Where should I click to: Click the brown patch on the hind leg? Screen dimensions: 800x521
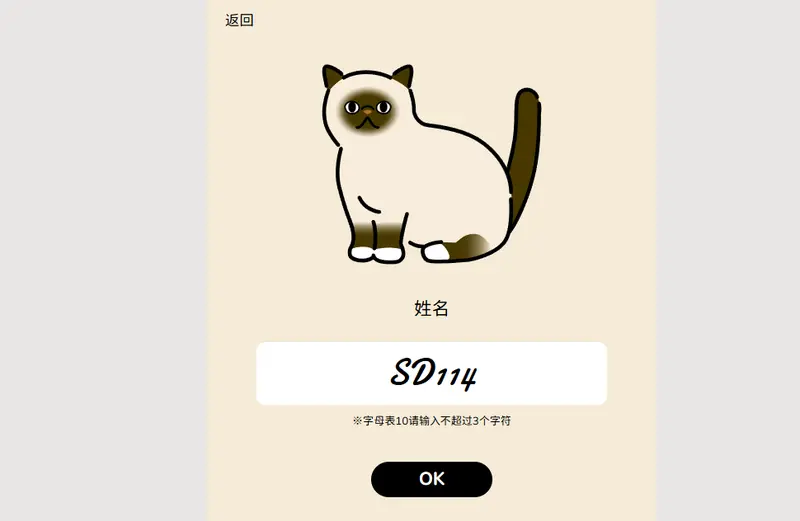(x=469, y=246)
